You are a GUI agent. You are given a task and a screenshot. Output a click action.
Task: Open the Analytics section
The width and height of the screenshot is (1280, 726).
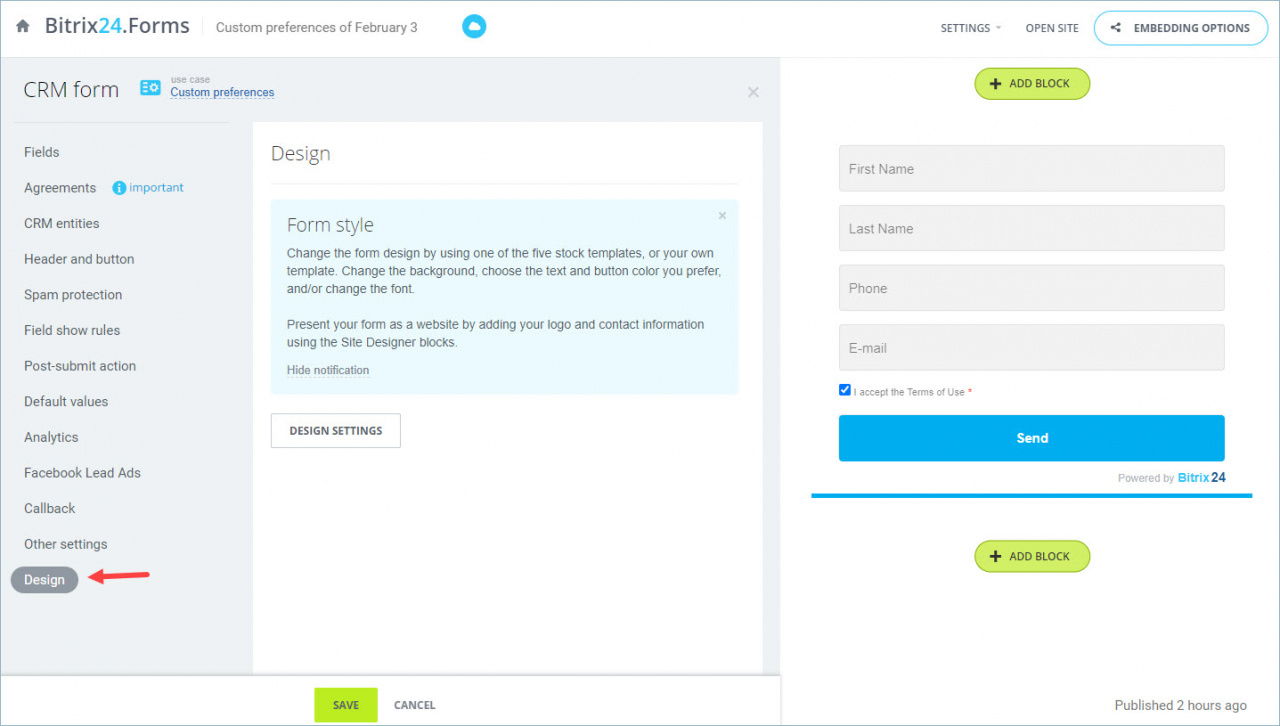(x=51, y=437)
